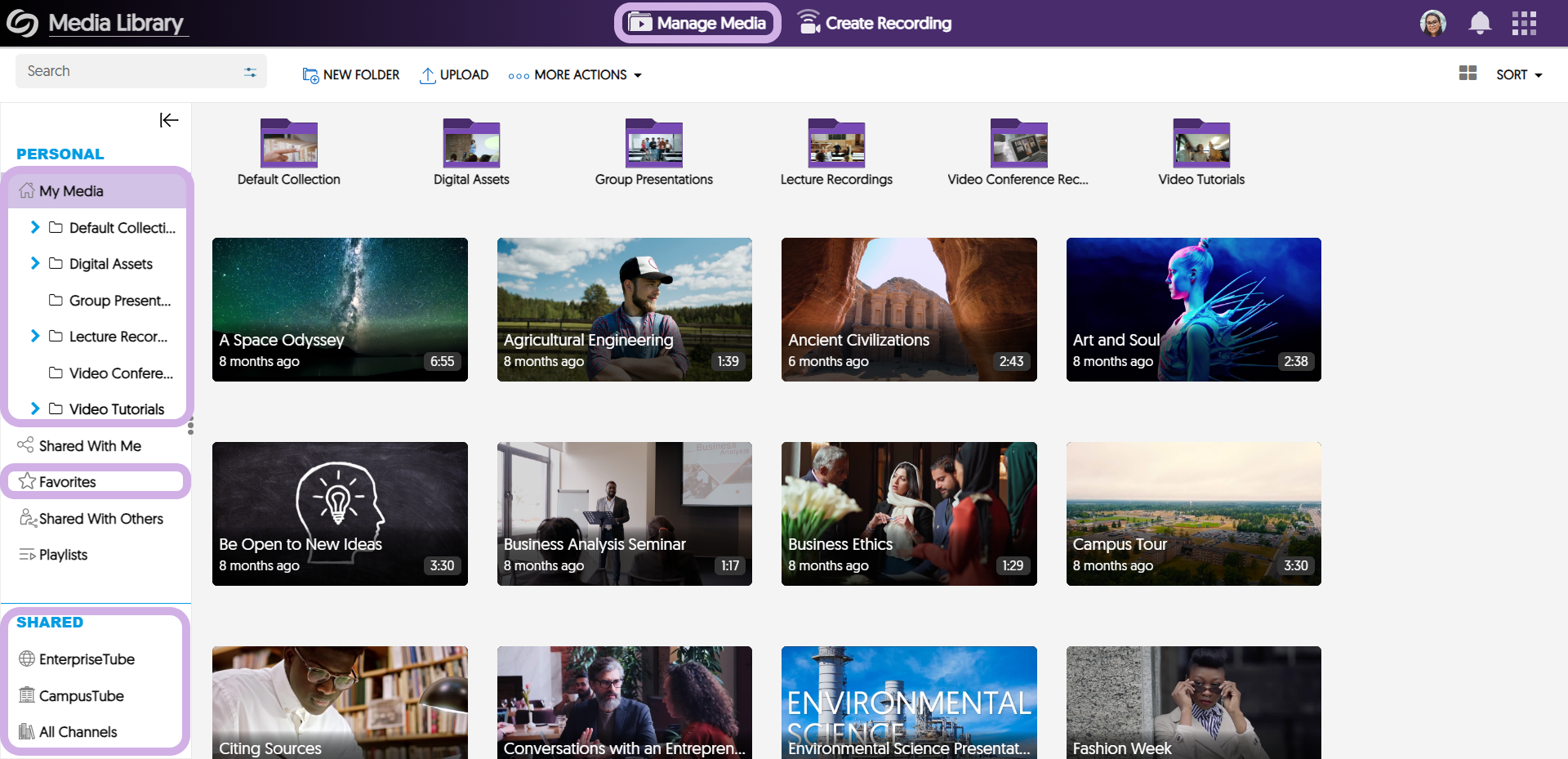Viewport: 1568px width, 759px height.
Task: Open the Manage Media tab
Action: pyautogui.click(x=697, y=23)
